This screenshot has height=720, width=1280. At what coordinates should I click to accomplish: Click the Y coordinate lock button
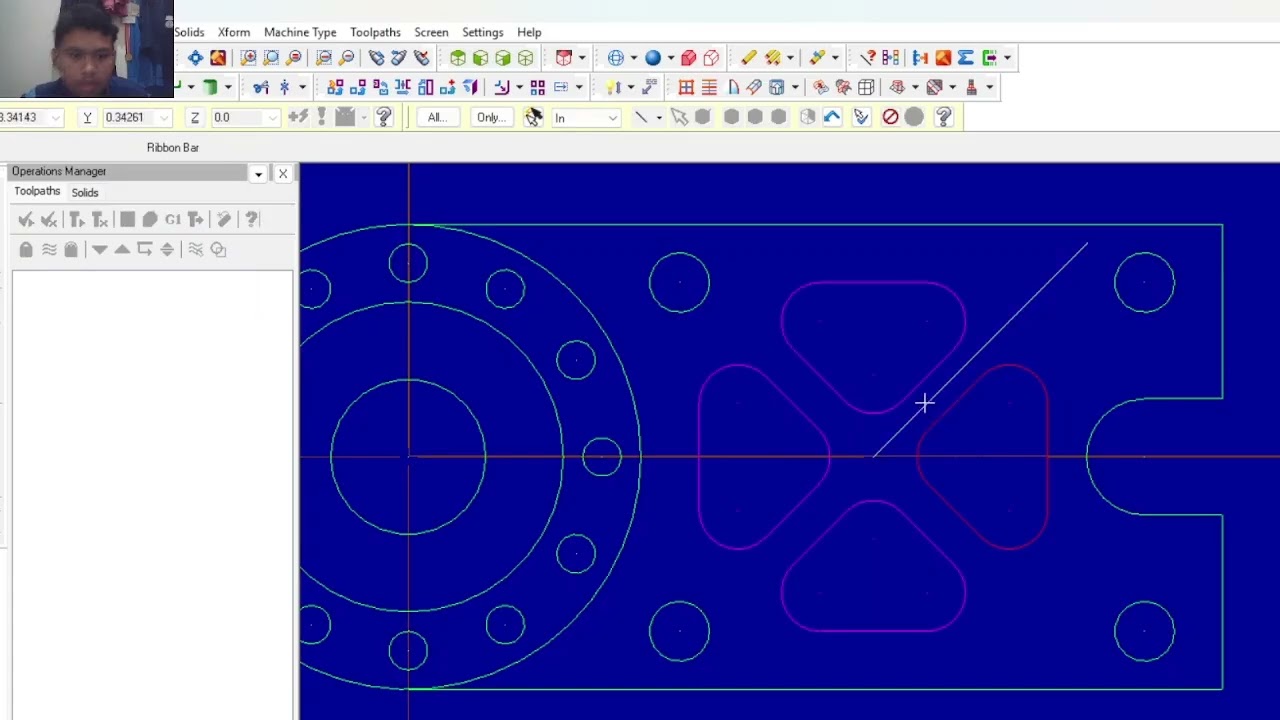click(x=87, y=118)
